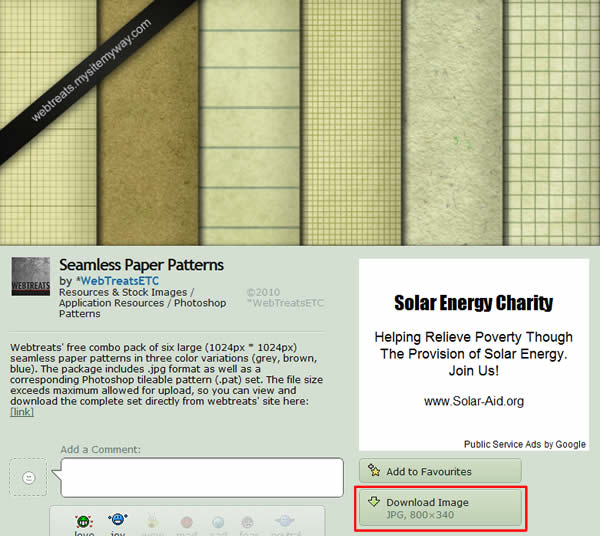Screen dimensions: 600x536
Task: Follow the [link] in the description
Action: (22, 412)
